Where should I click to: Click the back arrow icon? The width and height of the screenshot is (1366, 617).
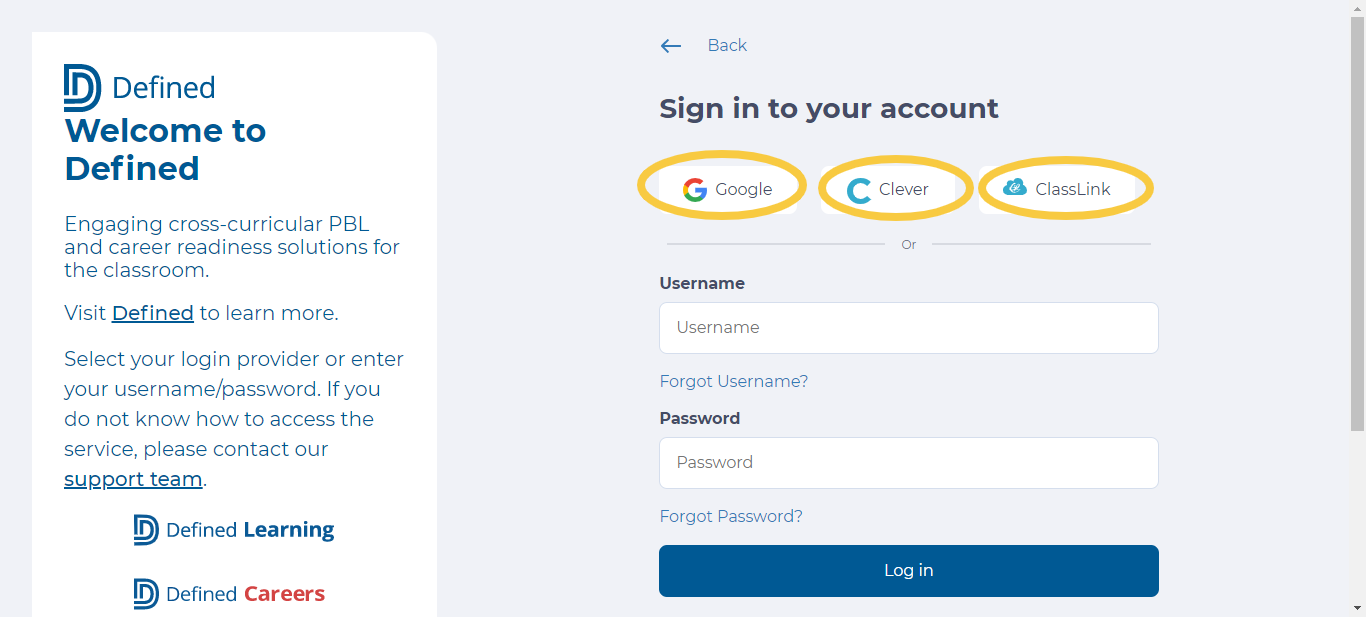coord(670,46)
